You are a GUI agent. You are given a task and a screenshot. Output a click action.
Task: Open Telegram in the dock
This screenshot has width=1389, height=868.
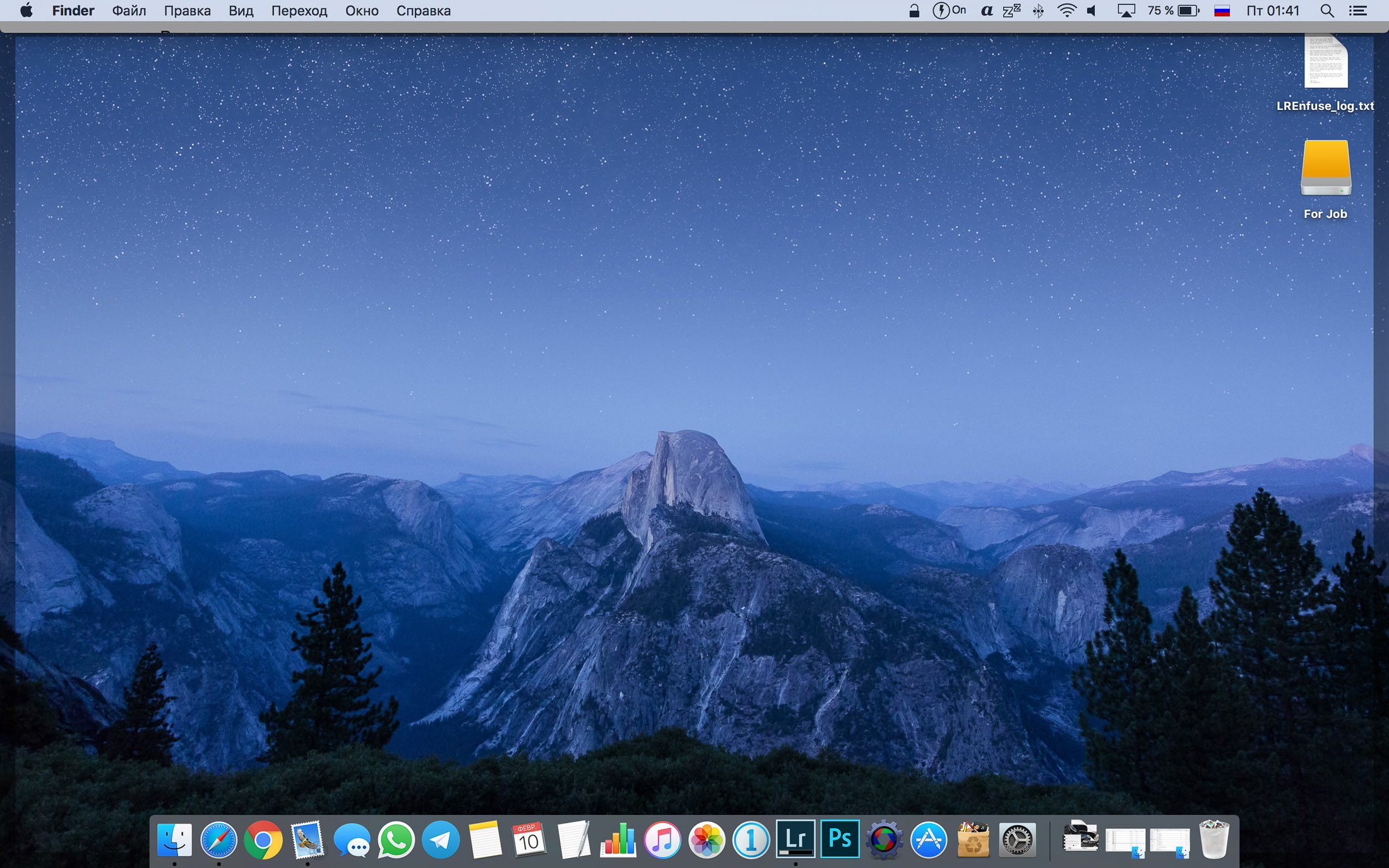pos(440,840)
